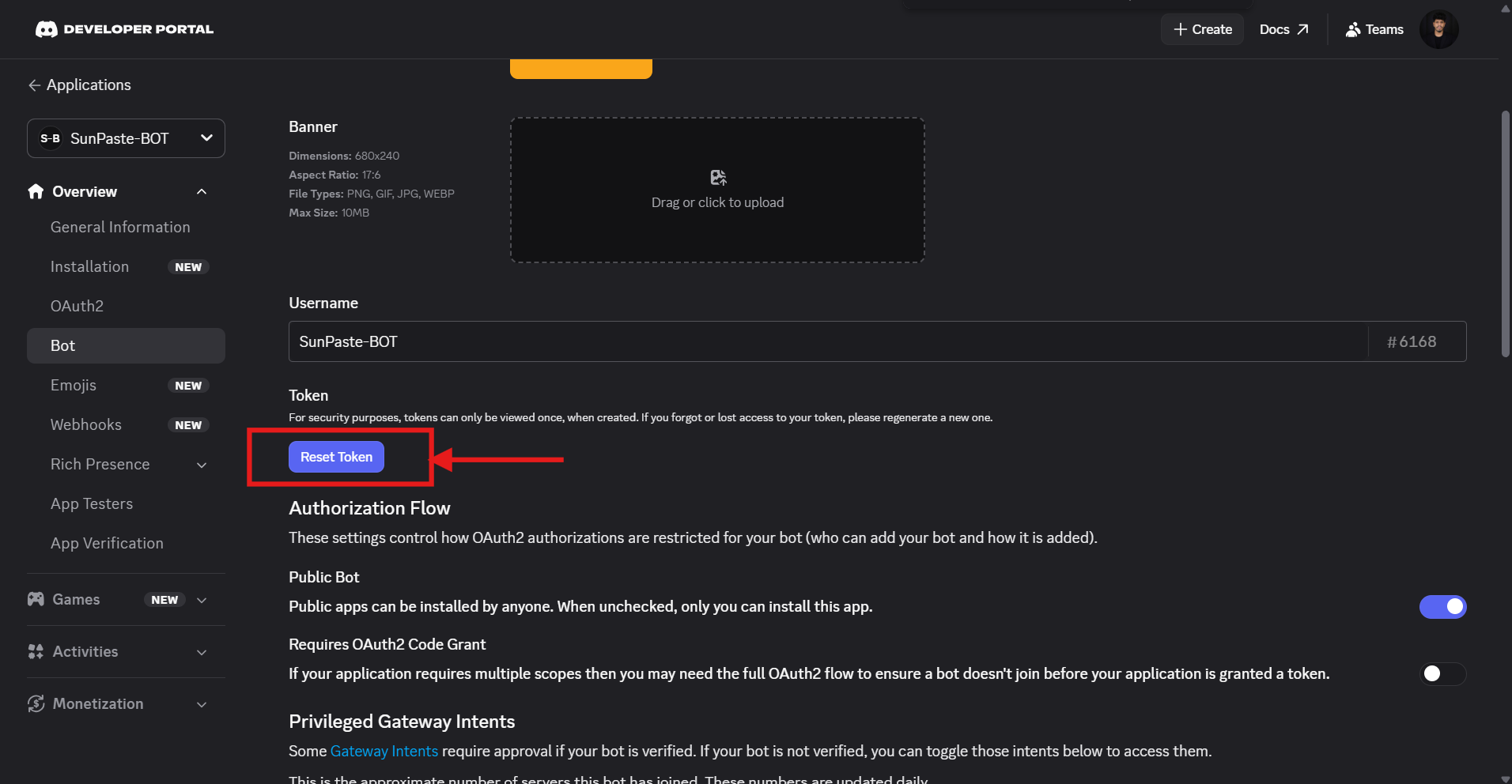1512x784 pixels.
Task: Go back to Applications list
Action: point(79,85)
